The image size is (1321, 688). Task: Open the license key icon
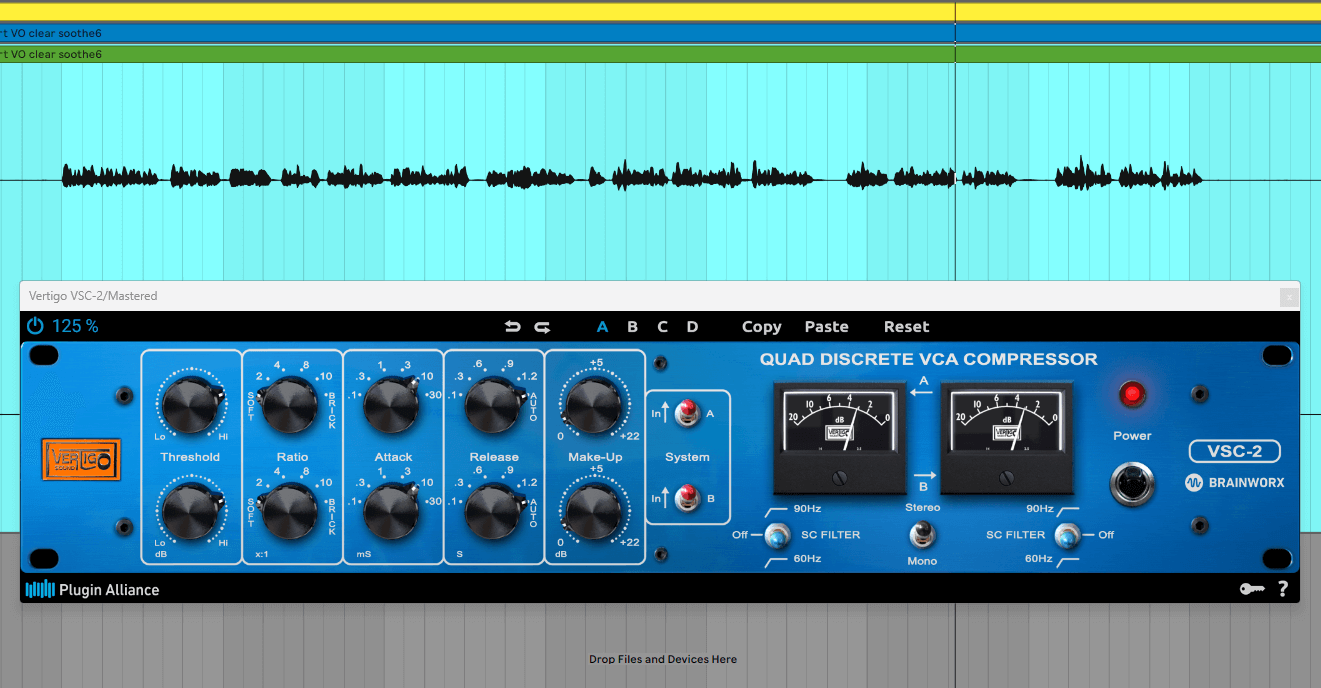point(1252,589)
